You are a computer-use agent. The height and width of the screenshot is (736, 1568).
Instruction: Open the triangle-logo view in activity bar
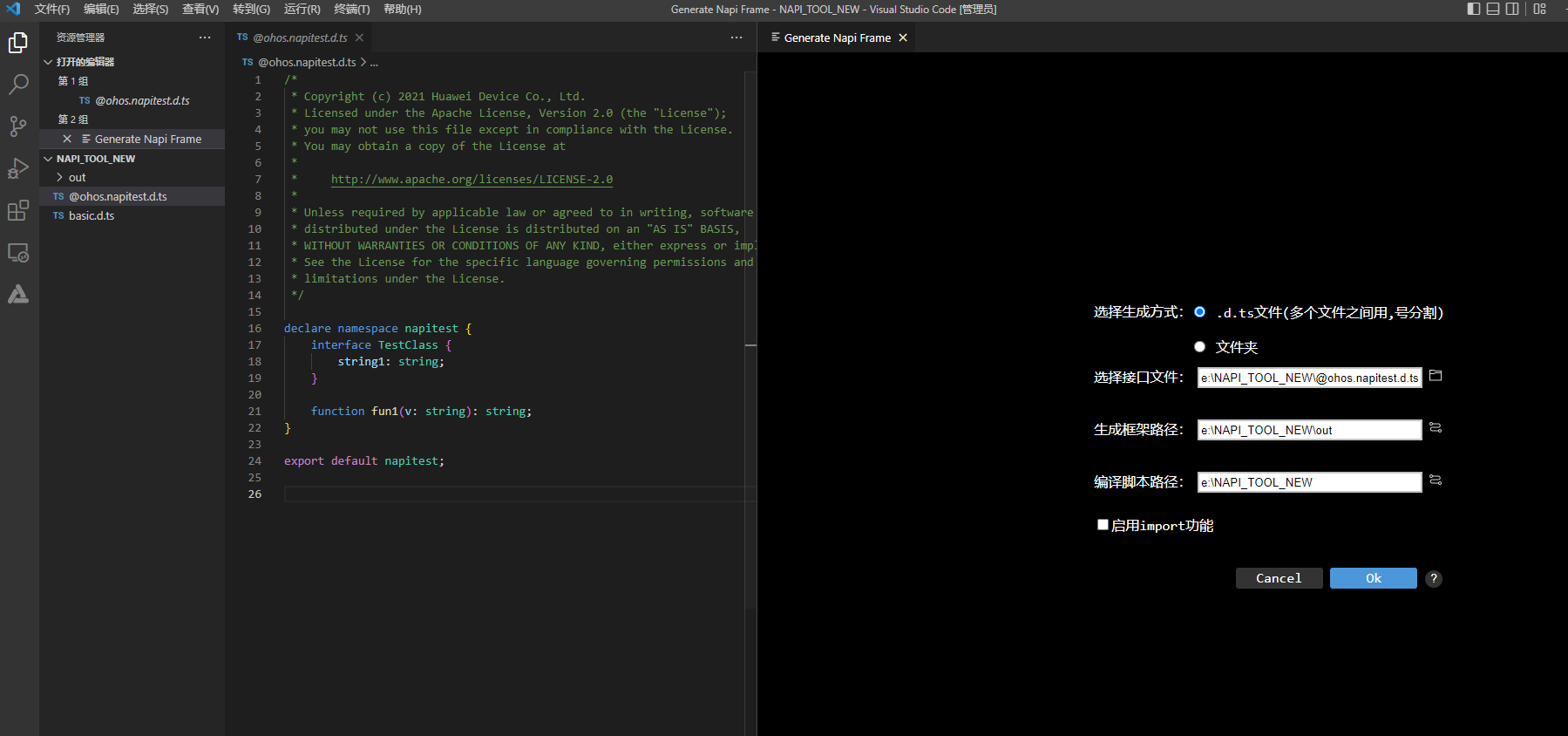click(x=18, y=294)
